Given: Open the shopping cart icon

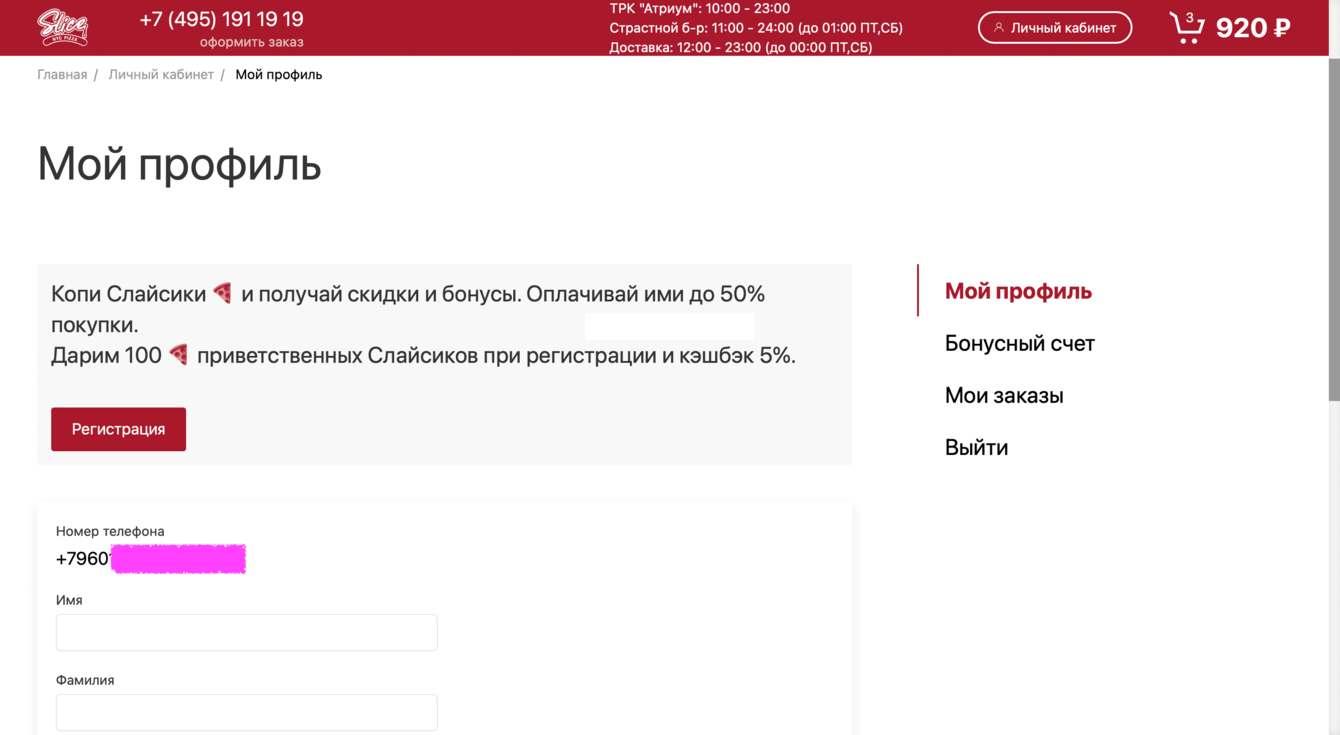Looking at the screenshot, I should pyautogui.click(x=1186, y=27).
